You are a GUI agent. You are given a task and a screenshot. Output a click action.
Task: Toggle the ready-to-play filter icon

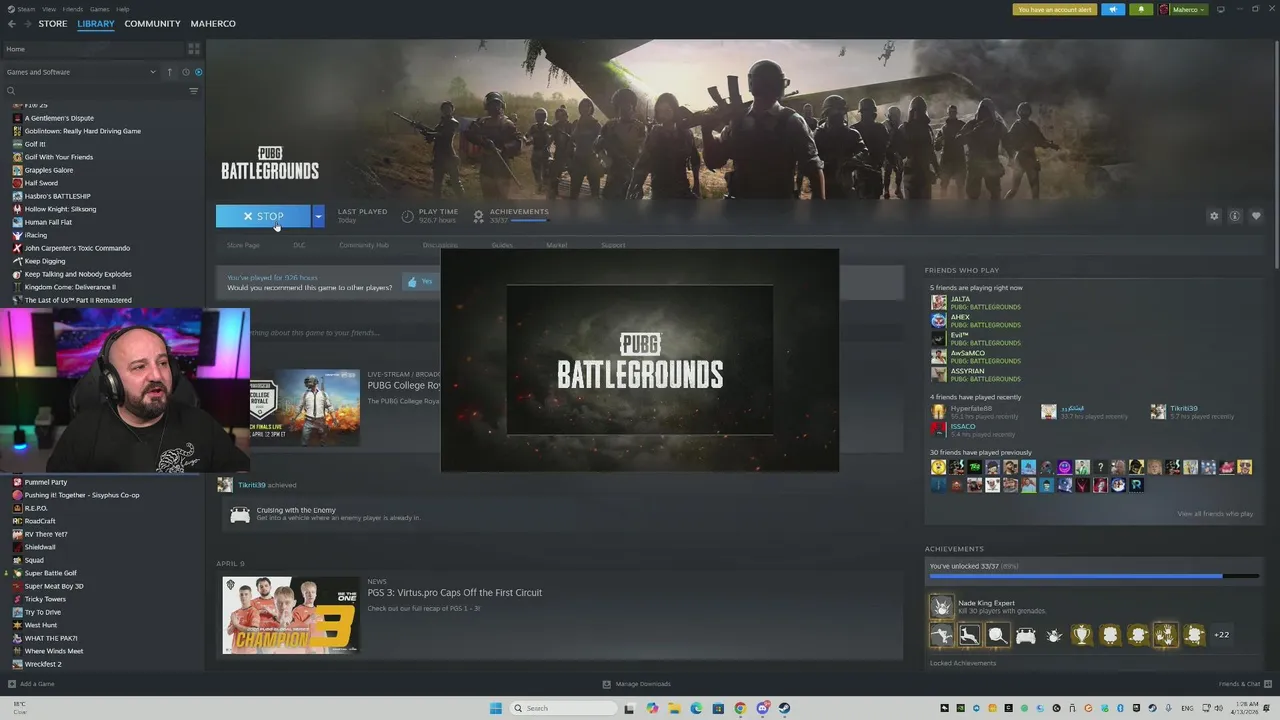[198, 72]
